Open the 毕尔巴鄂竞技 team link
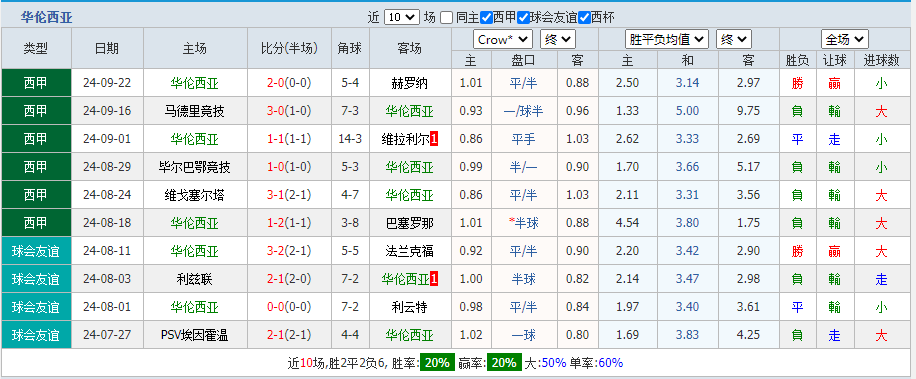The image size is (916, 379). [195, 168]
